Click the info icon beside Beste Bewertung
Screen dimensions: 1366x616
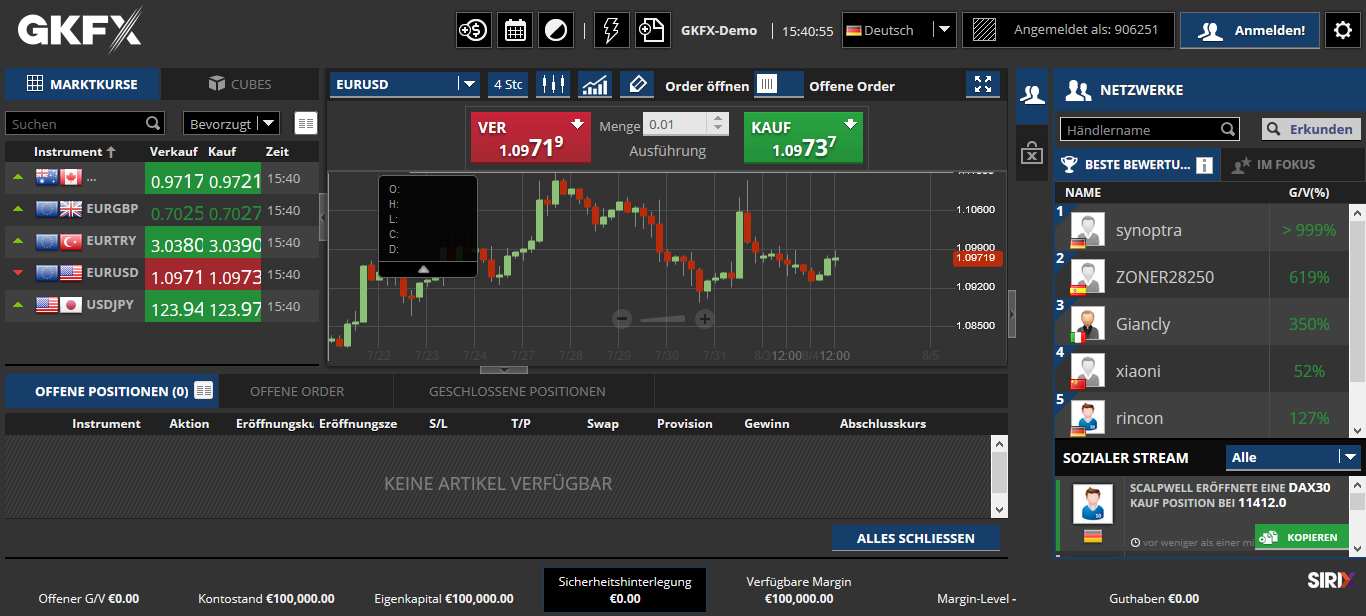coord(1204,165)
